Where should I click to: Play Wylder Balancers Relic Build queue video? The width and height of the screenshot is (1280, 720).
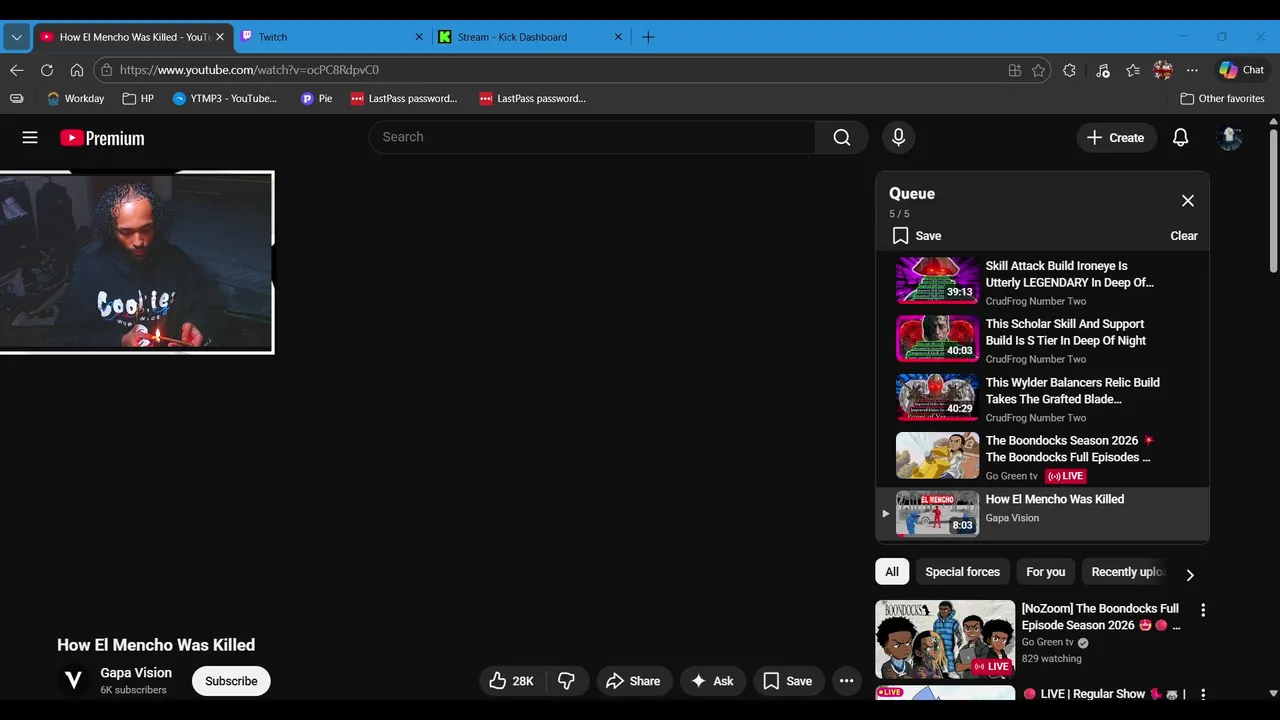click(1042, 398)
